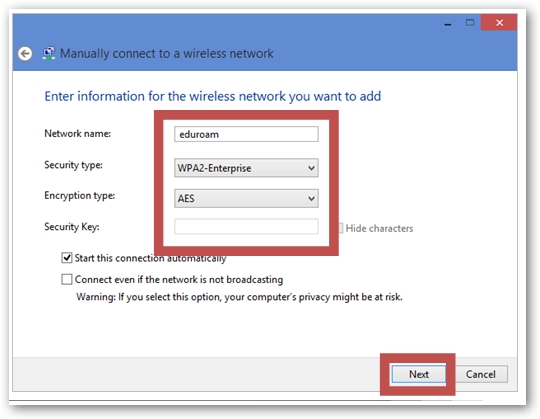Click the privacy warning text
Image resolution: width=540 pixels, height=419 pixels.
(239, 297)
